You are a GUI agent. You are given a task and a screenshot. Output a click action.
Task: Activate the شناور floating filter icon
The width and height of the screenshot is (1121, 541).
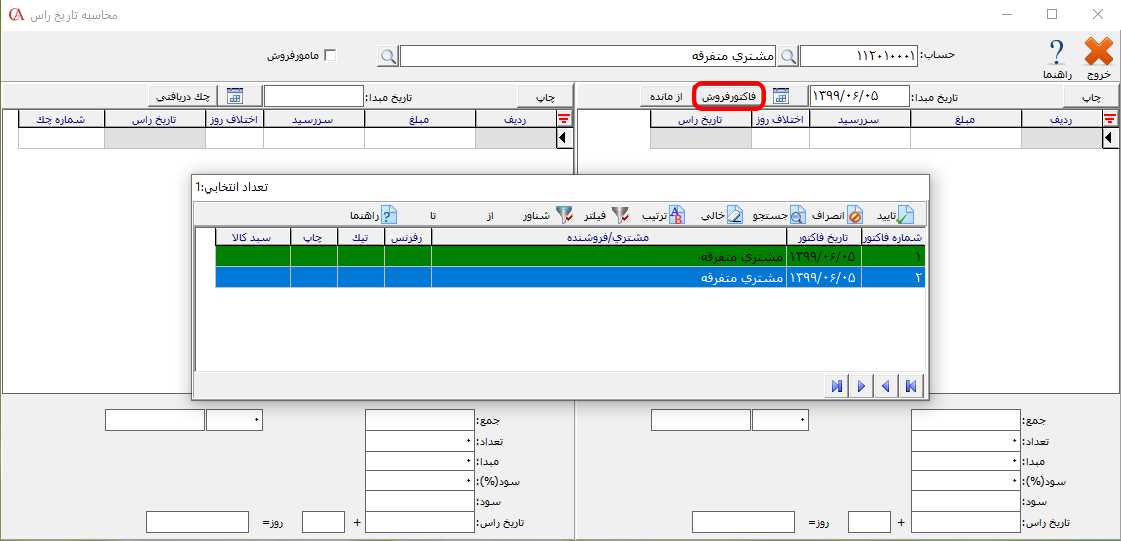564,215
